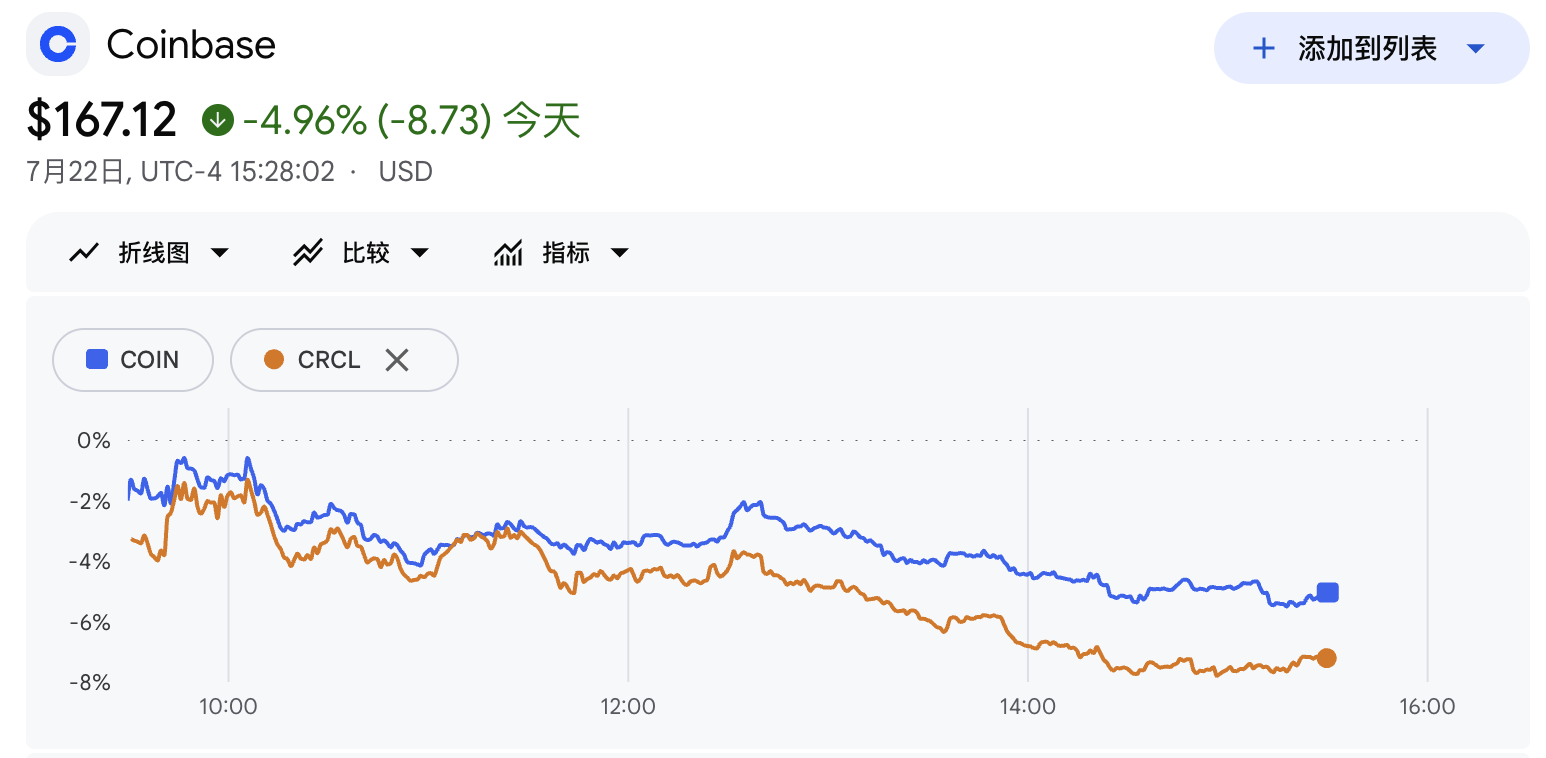The height and width of the screenshot is (758, 1546).
Task: Click the line chart type icon
Action: [x=84, y=253]
